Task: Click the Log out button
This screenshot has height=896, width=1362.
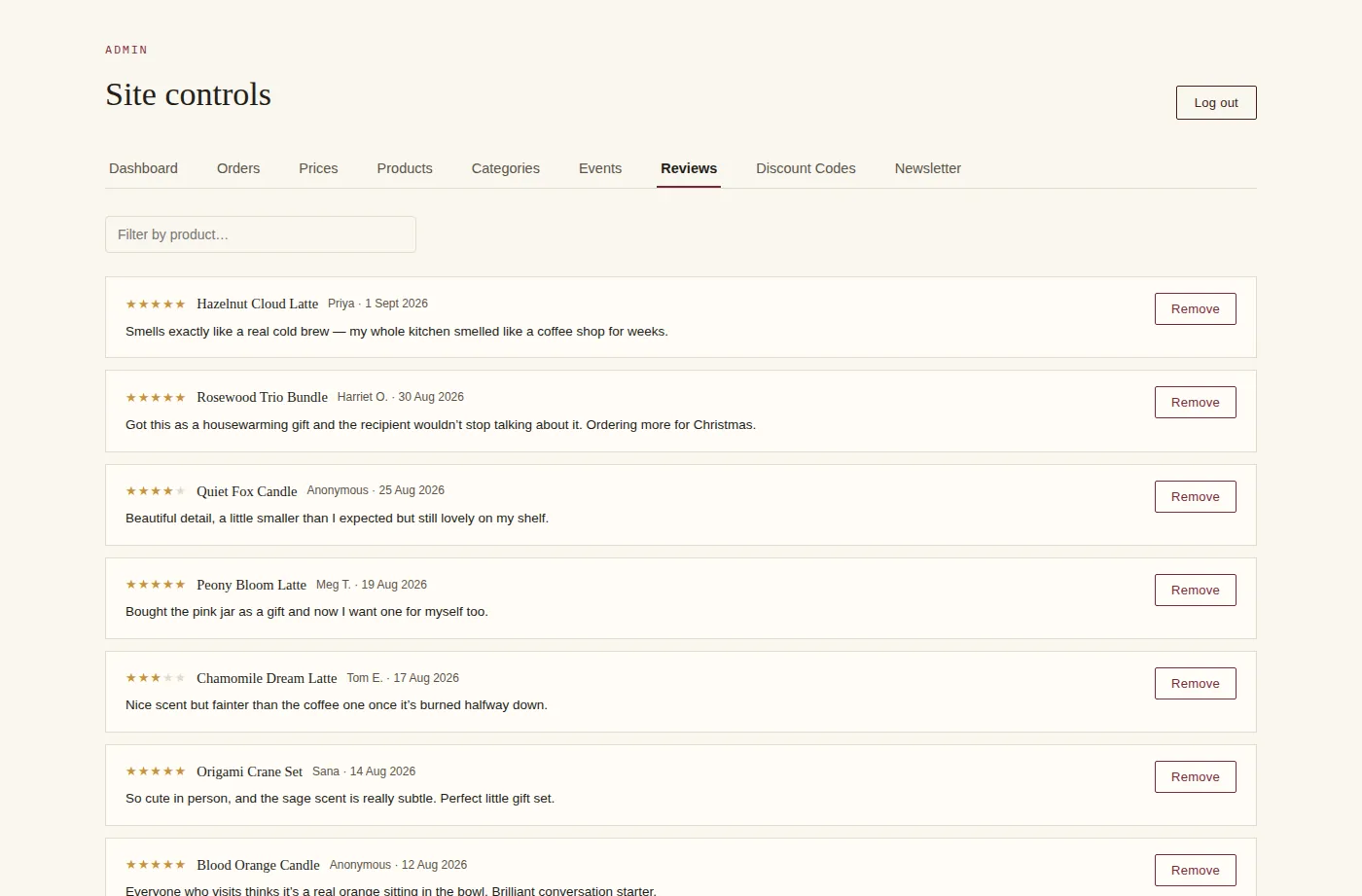Action: coord(1216,103)
